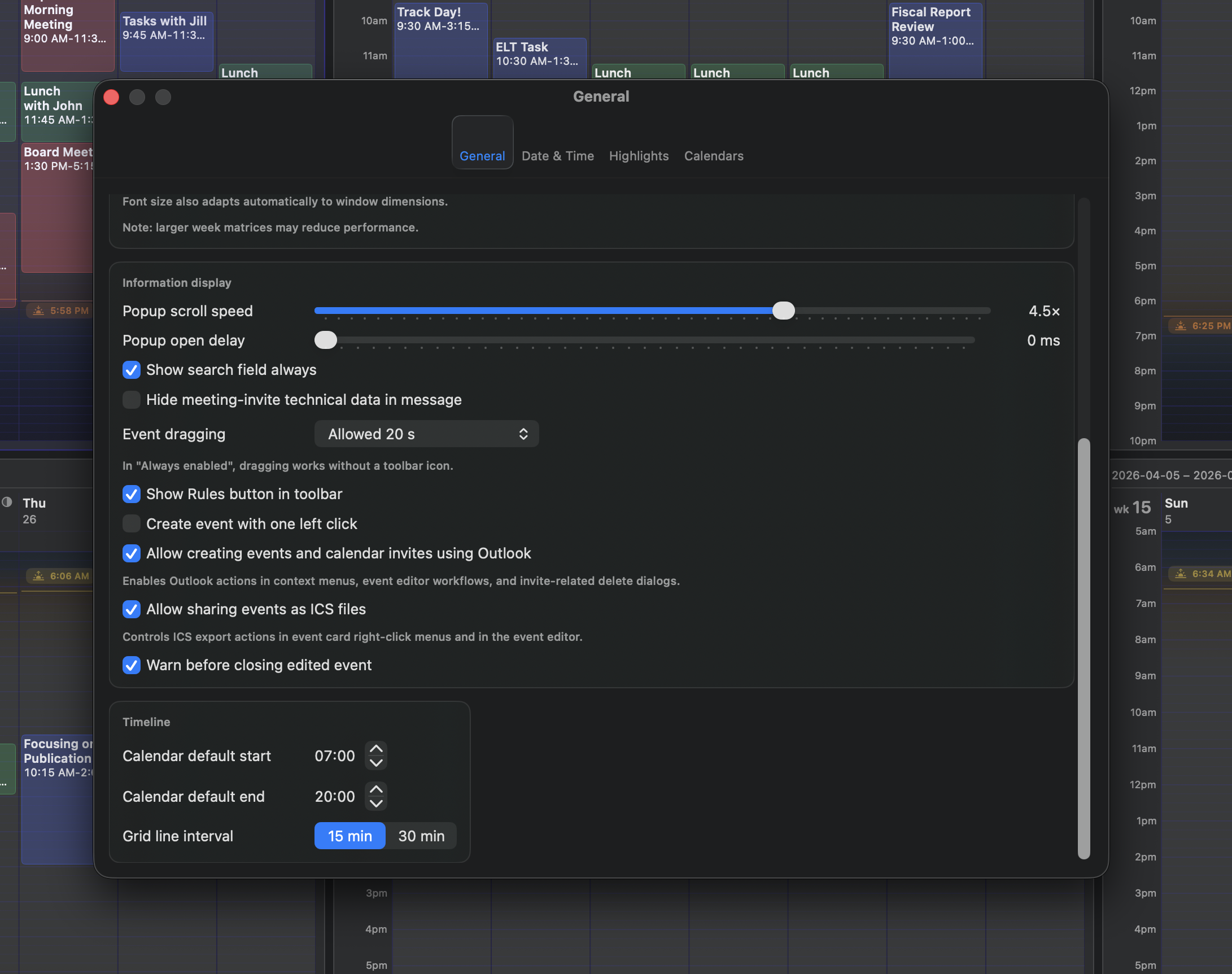
Task: Switch to the Date & Time tab
Action: (558, 156)
